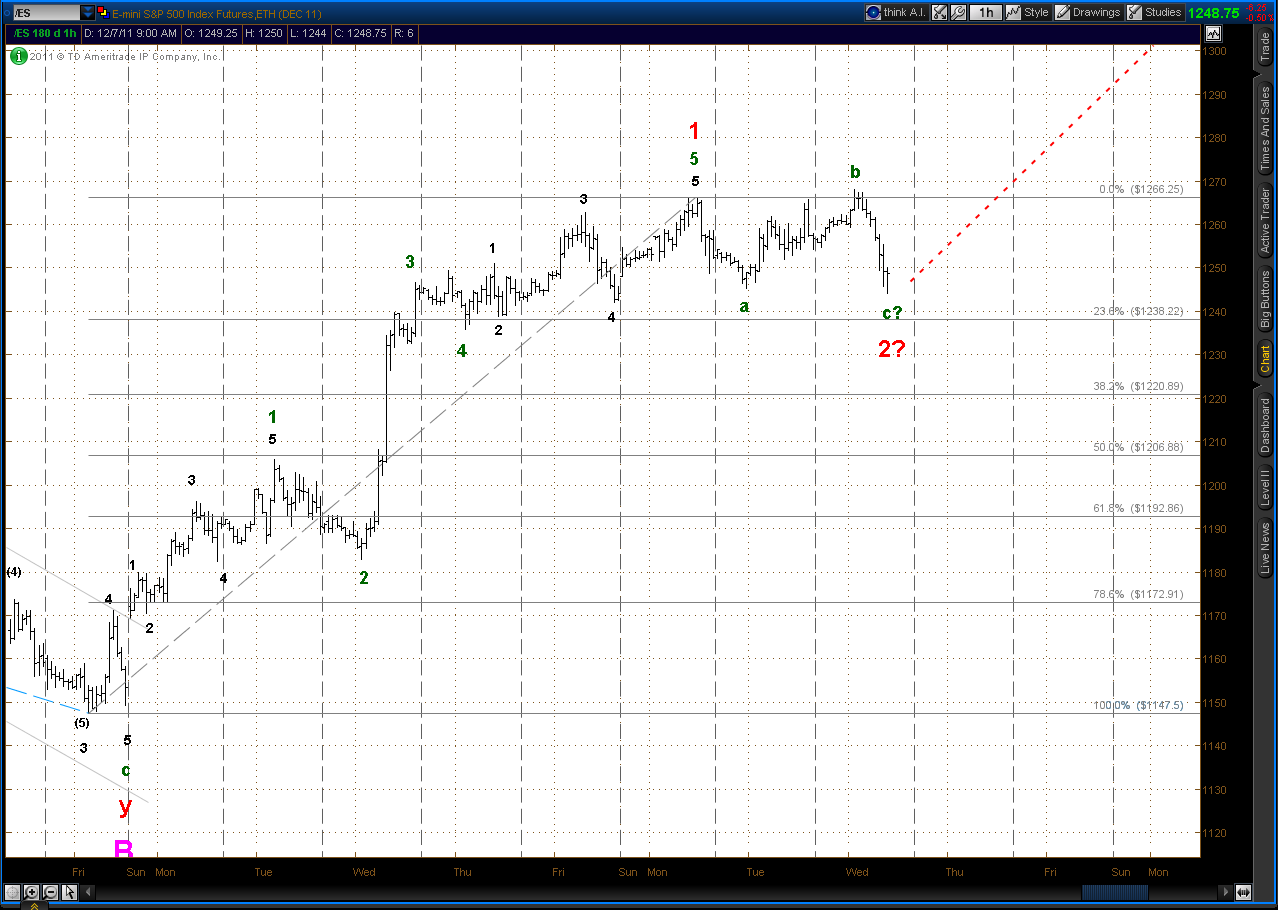
Task: Click the 38.2% ($1220.89) Fibonacci label
Action: [1138, 386]
